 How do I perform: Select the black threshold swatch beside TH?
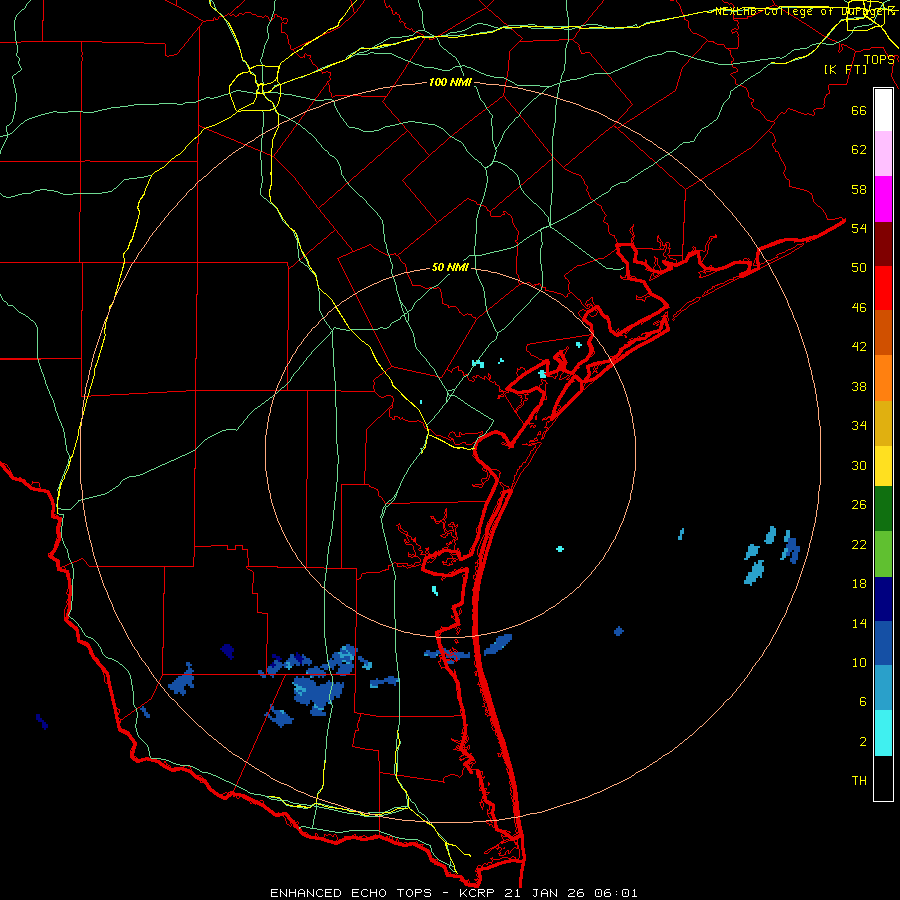883,778
